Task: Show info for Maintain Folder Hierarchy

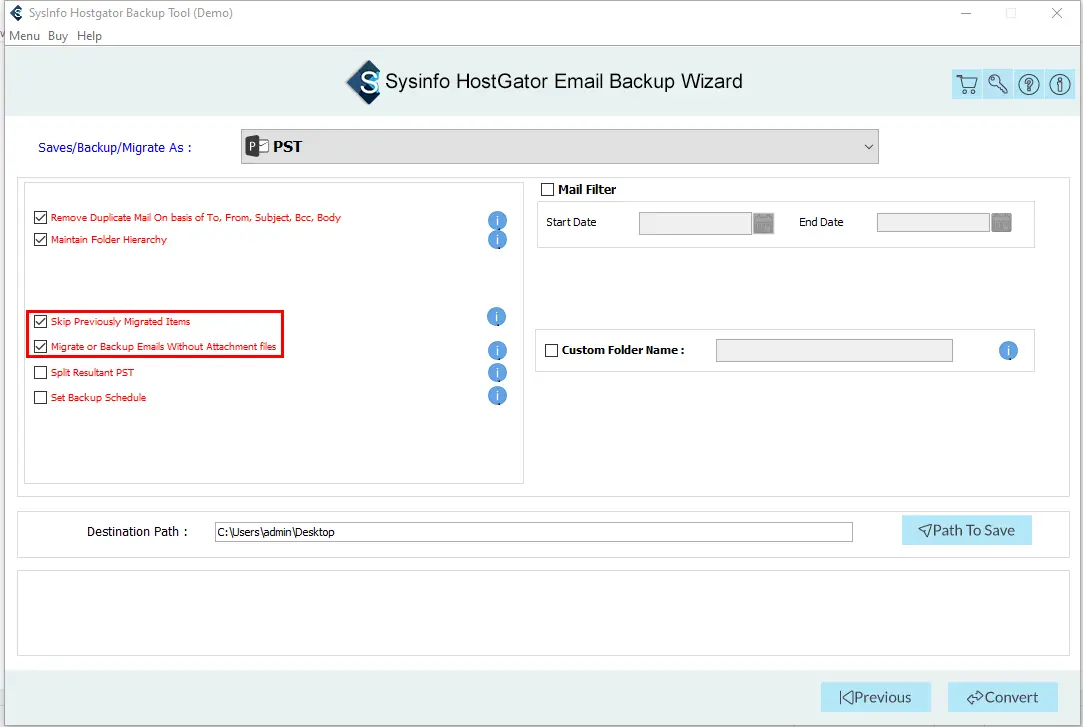Action: (x=497, y=240)
